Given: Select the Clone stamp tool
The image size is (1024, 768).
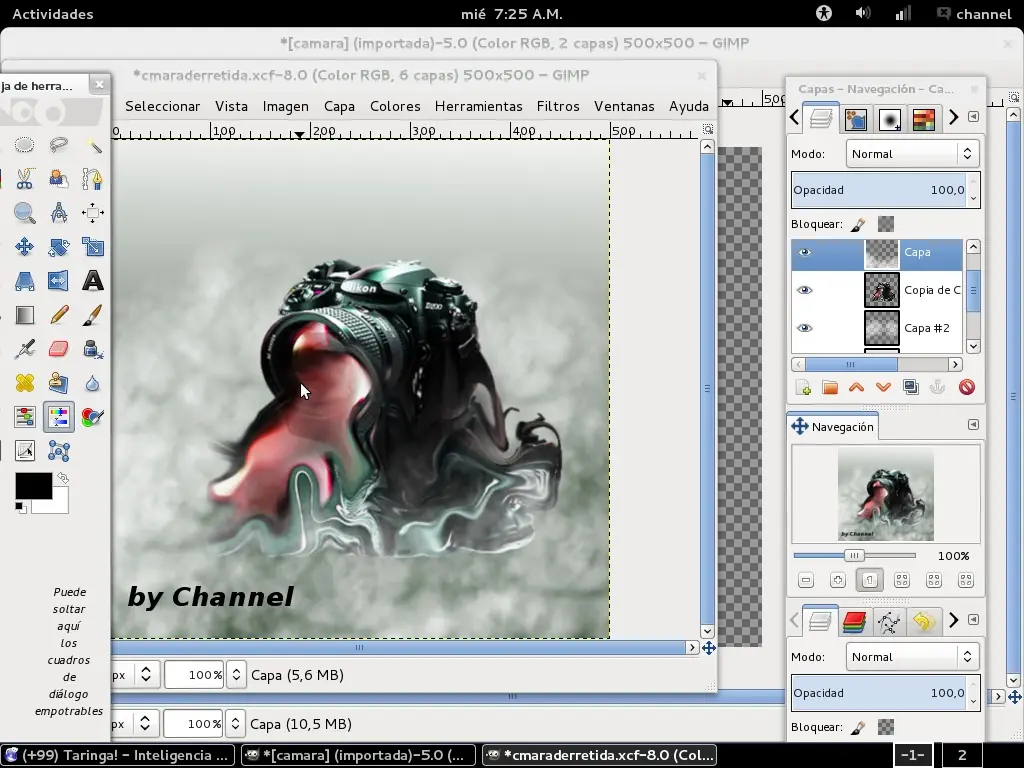Looking at the screenshot, I should tap(59, 383).
